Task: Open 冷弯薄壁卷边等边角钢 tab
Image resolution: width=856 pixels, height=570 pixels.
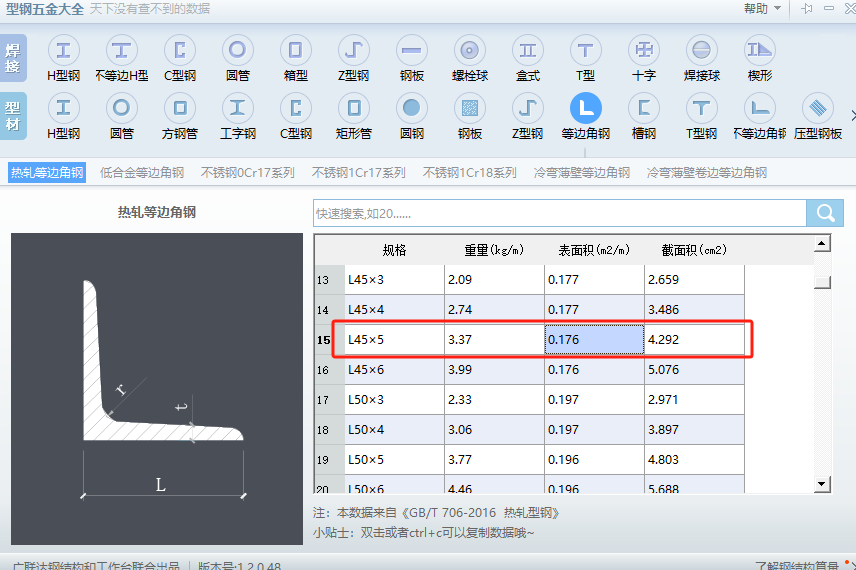Action: click(706, 173)
